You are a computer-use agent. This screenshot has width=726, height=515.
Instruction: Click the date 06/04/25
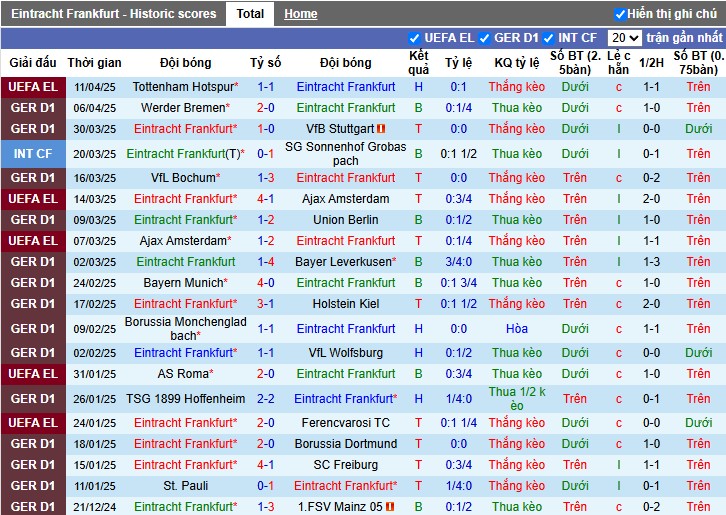click(94, 108)
